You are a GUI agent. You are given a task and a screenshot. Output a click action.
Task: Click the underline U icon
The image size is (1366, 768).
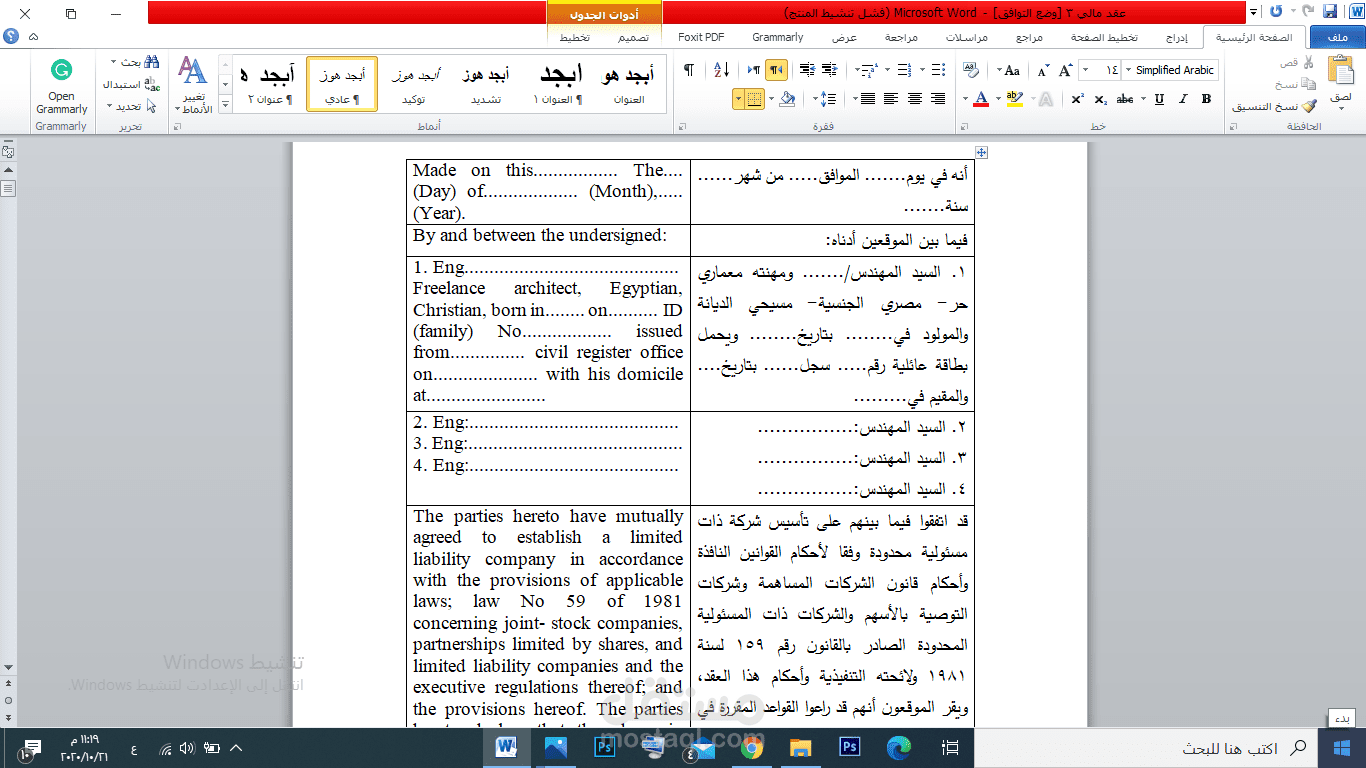coord(1159,99)
